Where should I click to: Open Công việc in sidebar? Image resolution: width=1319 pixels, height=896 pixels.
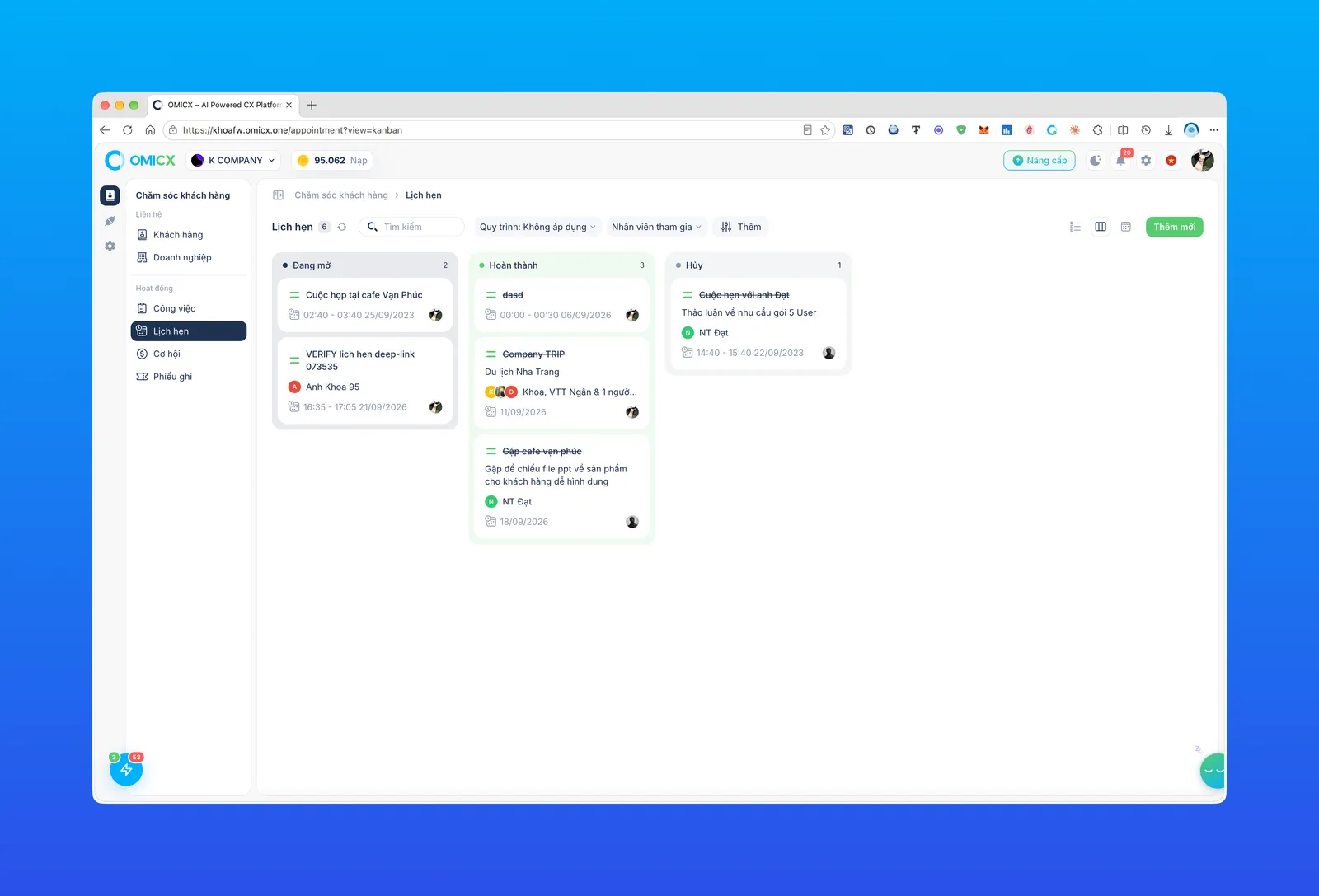pyautogui.click(x=189, y=308)
